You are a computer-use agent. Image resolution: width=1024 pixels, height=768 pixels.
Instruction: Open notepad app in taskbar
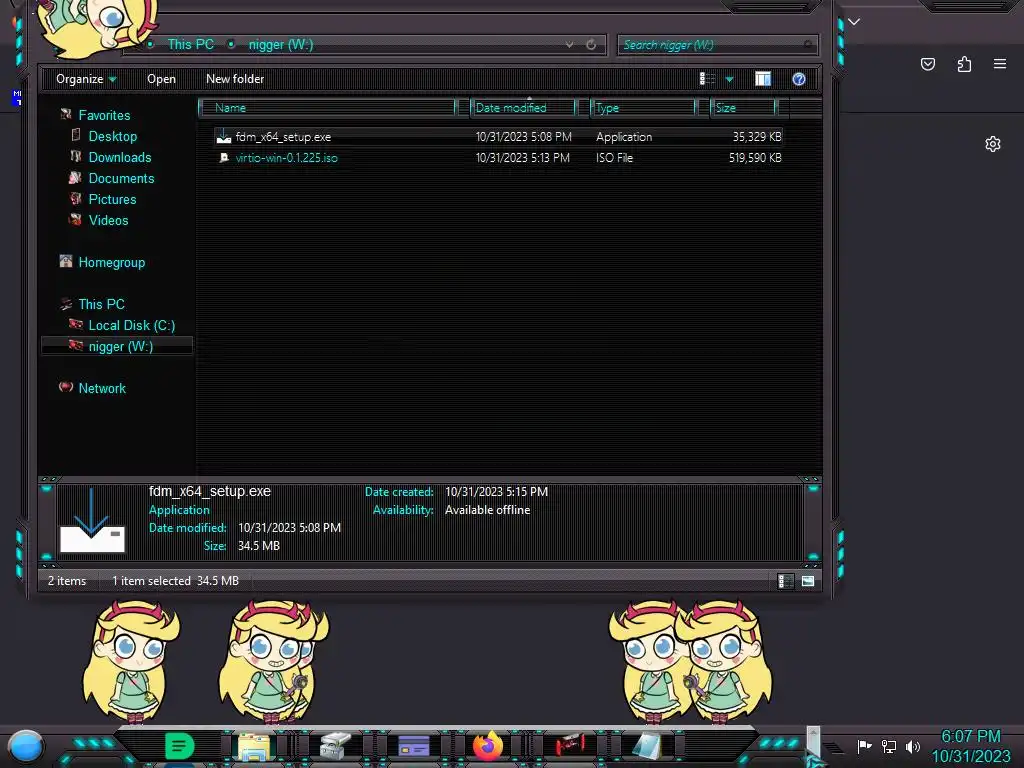[647, 746]
